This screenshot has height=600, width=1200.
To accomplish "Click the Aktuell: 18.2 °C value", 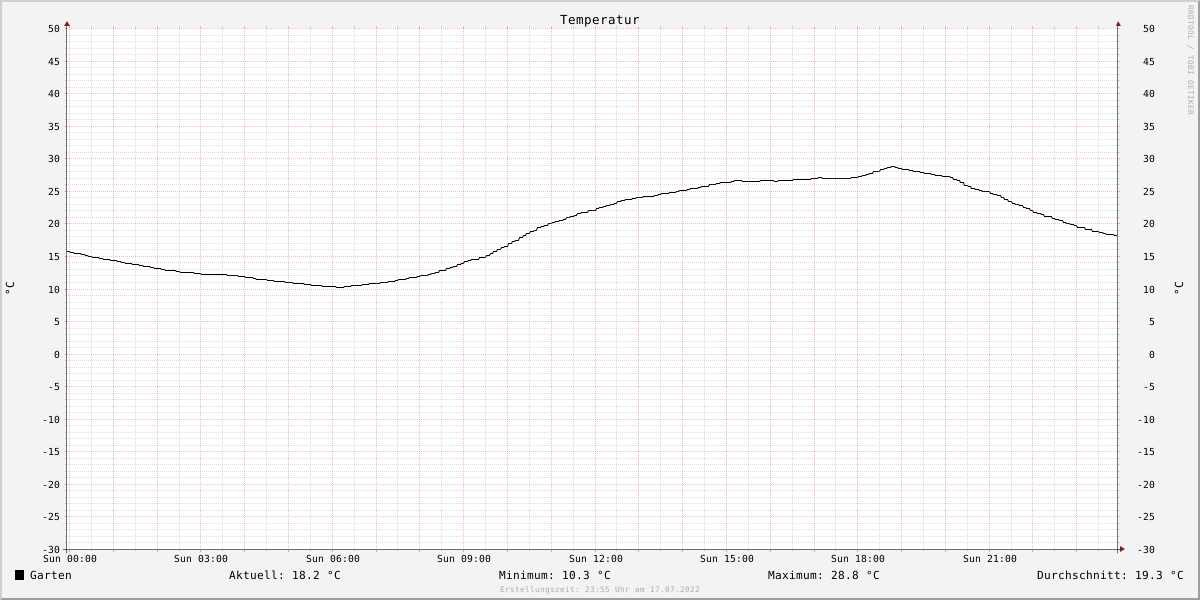I will tap(285, 575).
